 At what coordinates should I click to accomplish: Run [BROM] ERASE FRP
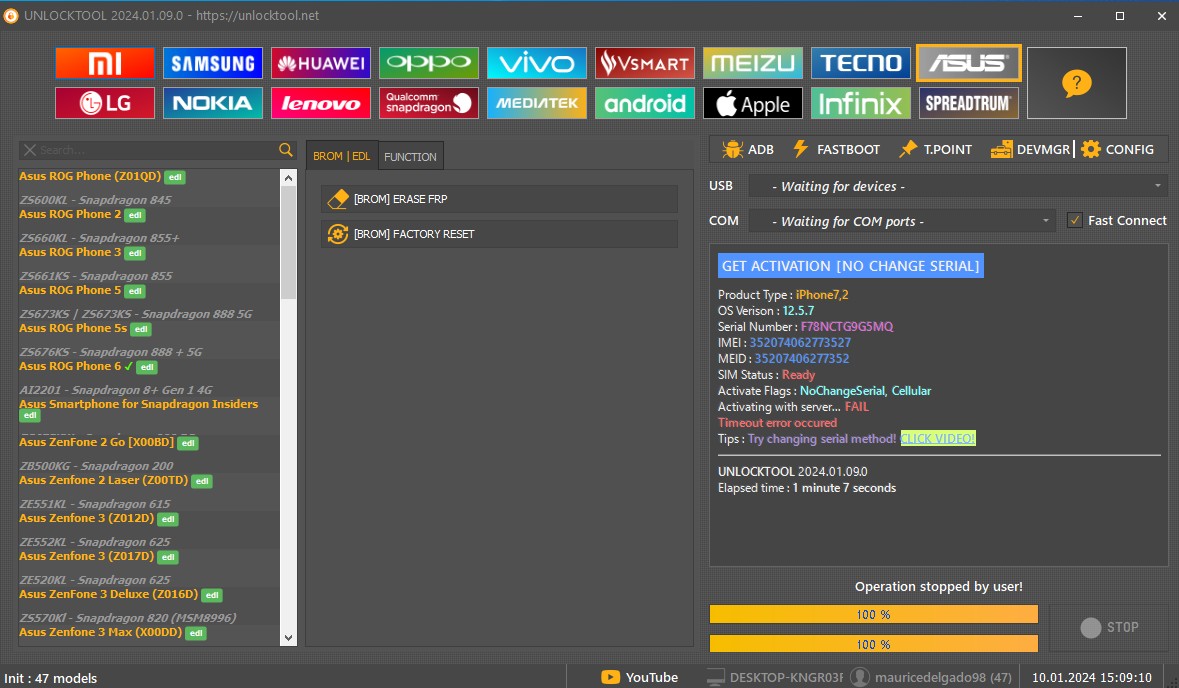click(499, 199)
